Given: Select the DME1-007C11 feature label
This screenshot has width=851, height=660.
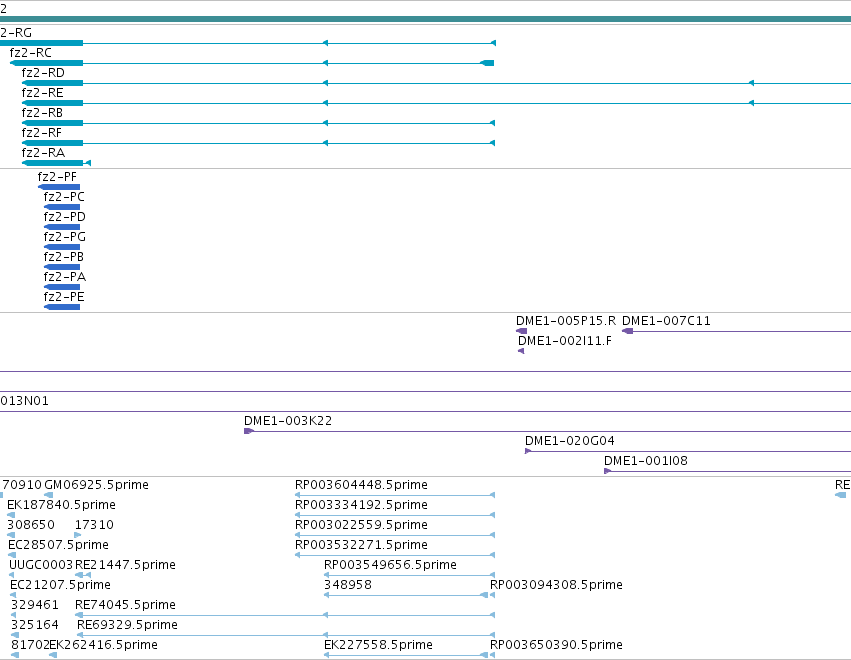Looking at the screenshot, I should (666, 321).
